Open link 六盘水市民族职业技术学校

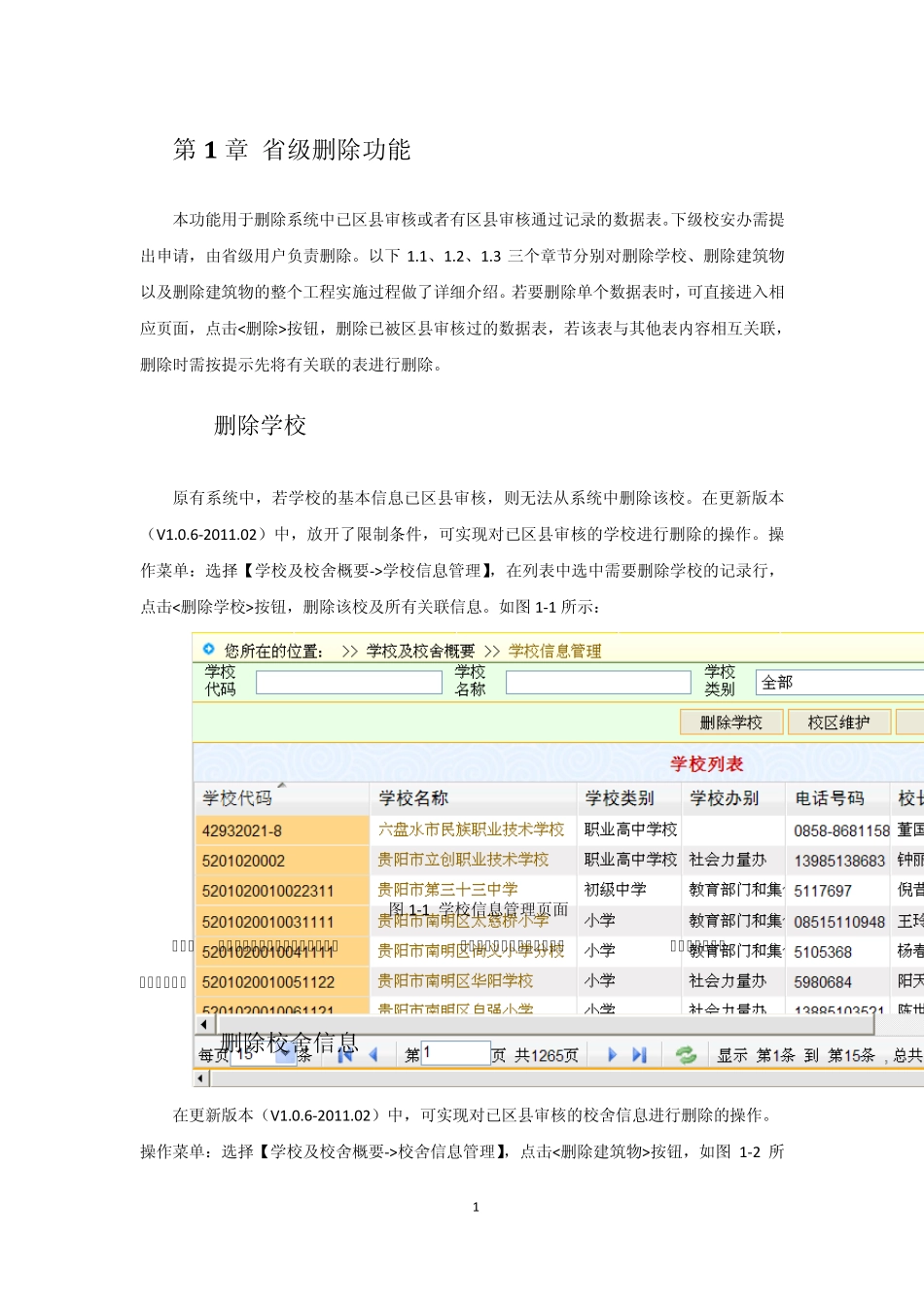(x=471, y=830)
